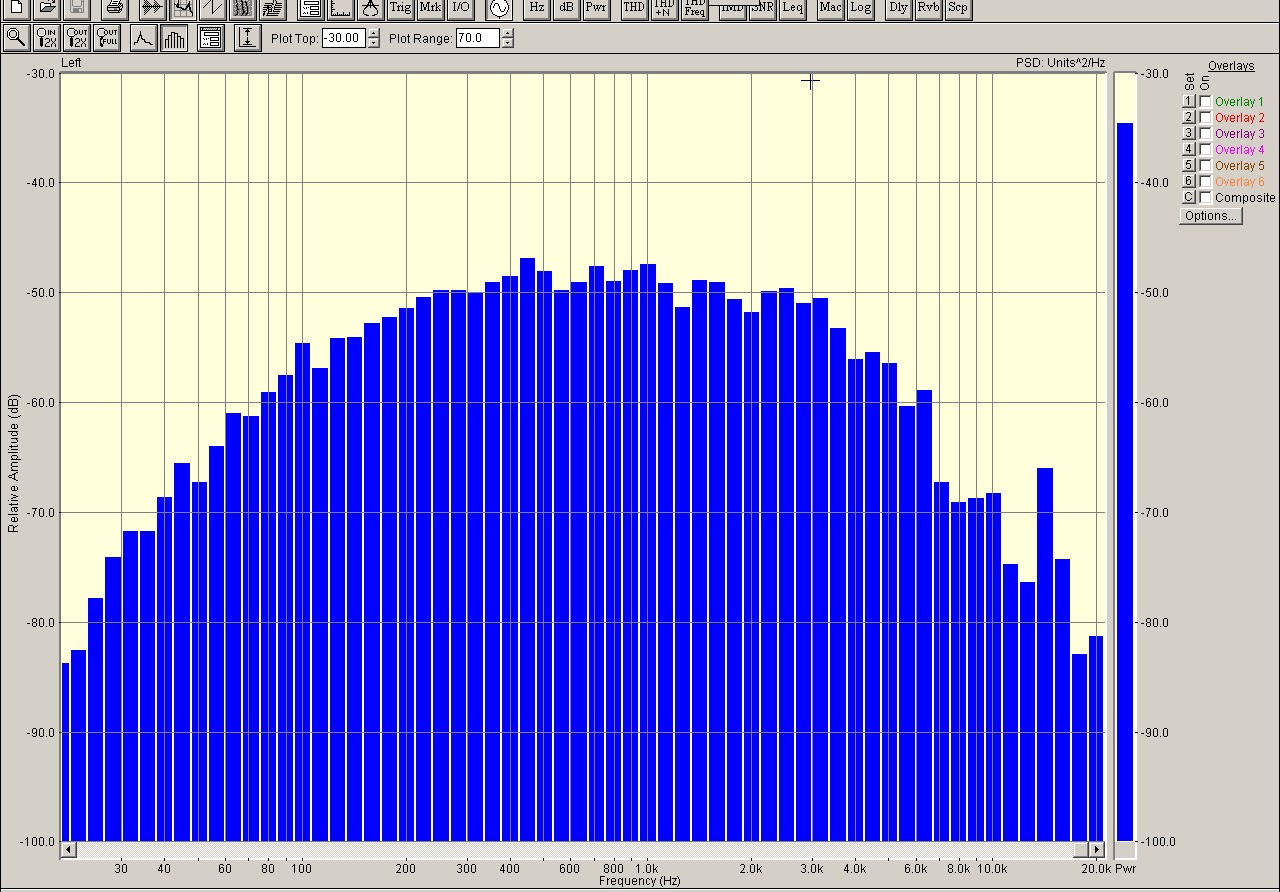Screen dimensions: 1280x892
Task: Select the magnifier zoom tool
Action: click(16, 38)
